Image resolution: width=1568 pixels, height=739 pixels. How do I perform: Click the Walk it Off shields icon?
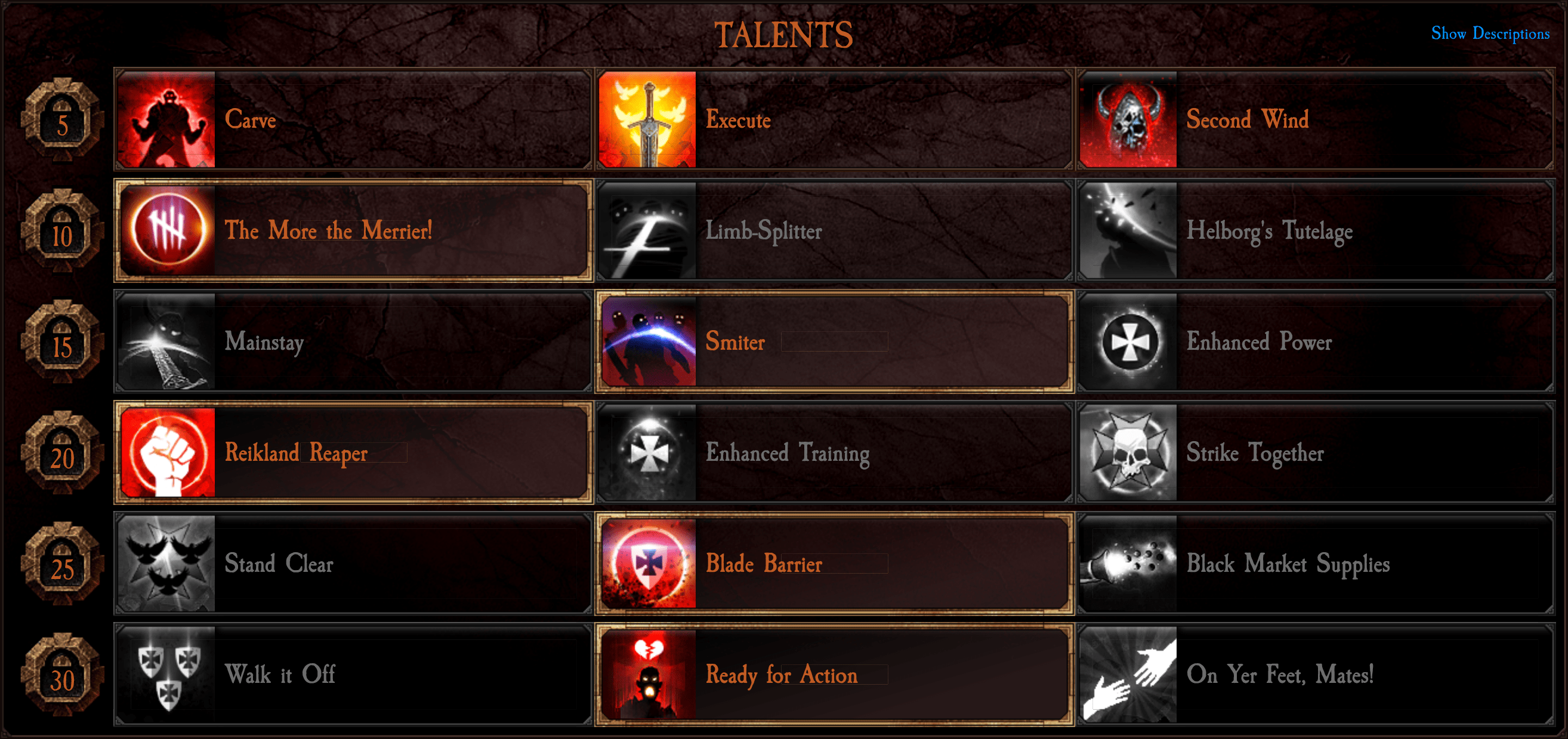pyautogui.click(x=166, y=675)
